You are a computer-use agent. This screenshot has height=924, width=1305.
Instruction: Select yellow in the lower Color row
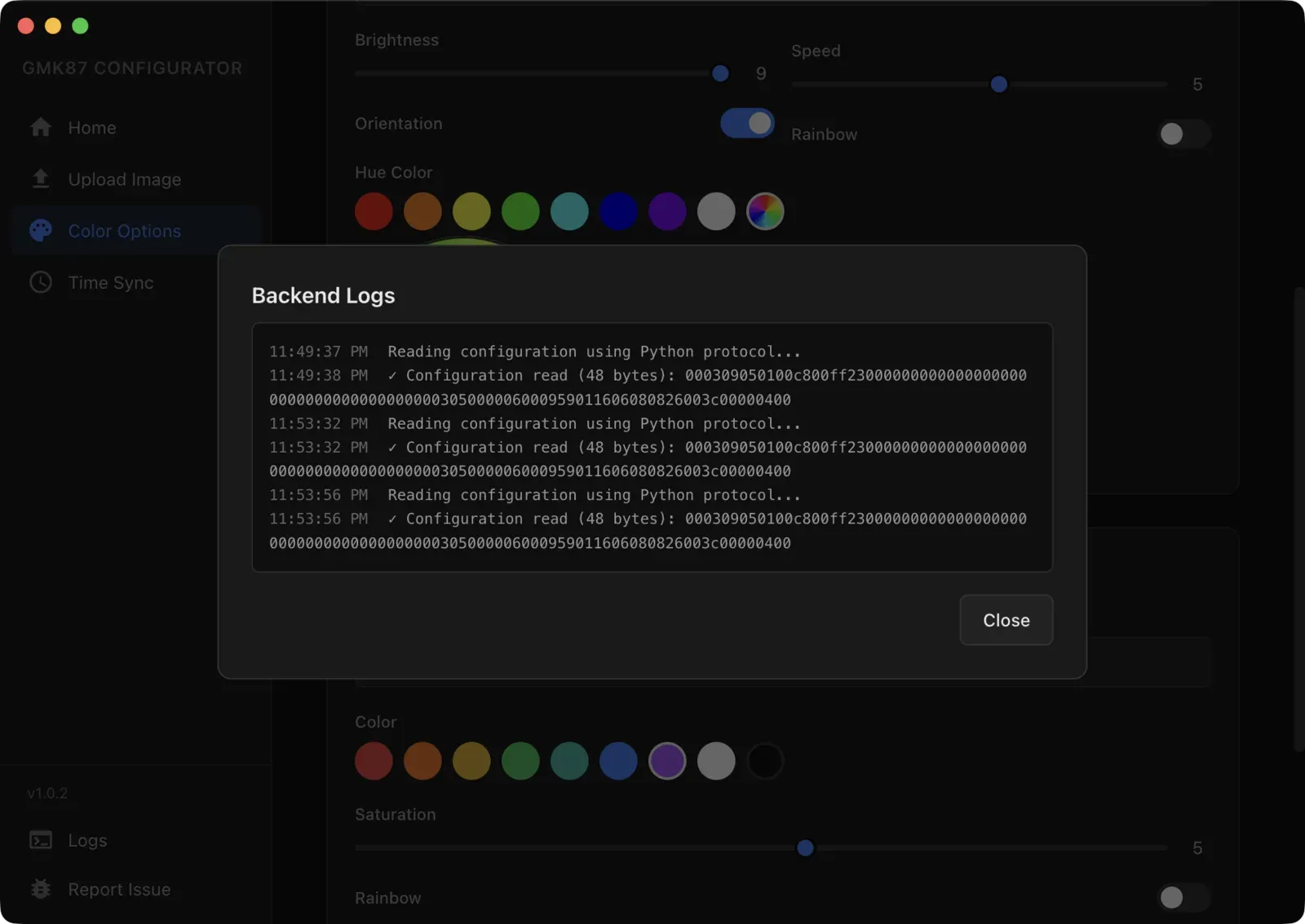click(x=471, y=761)
